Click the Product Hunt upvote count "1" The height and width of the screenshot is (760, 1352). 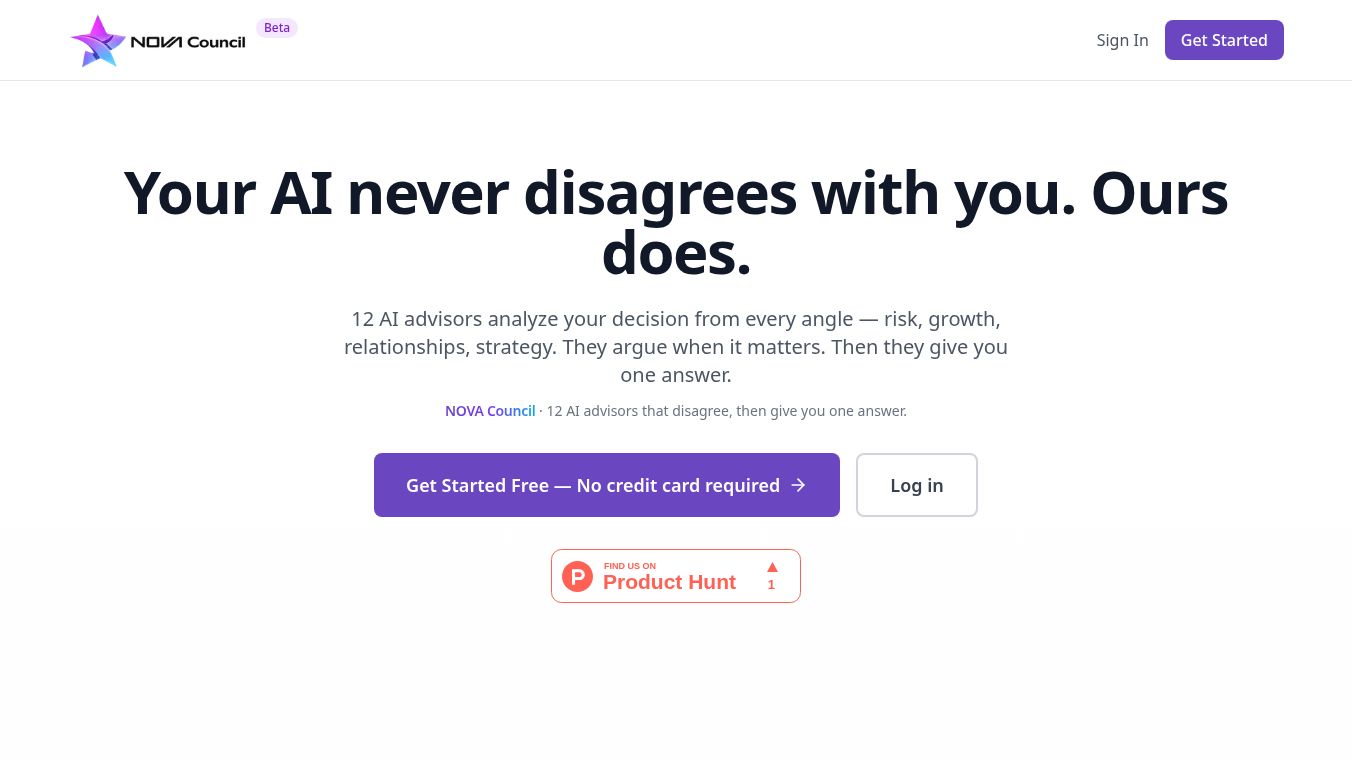pos(771,585)
